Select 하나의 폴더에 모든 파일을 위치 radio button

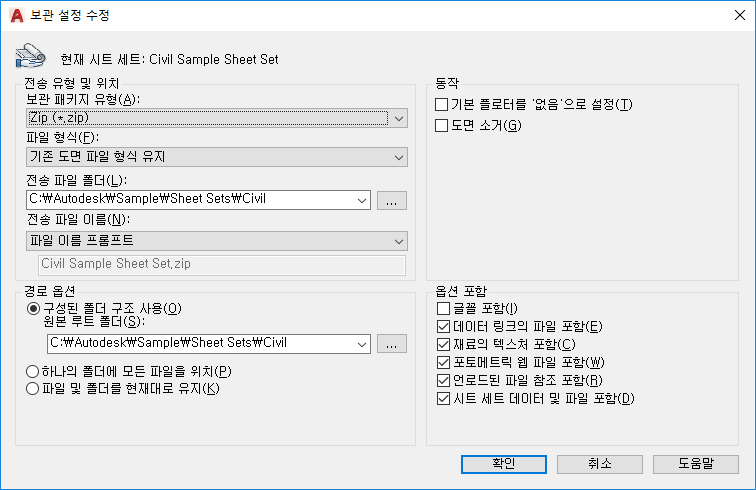34,372
